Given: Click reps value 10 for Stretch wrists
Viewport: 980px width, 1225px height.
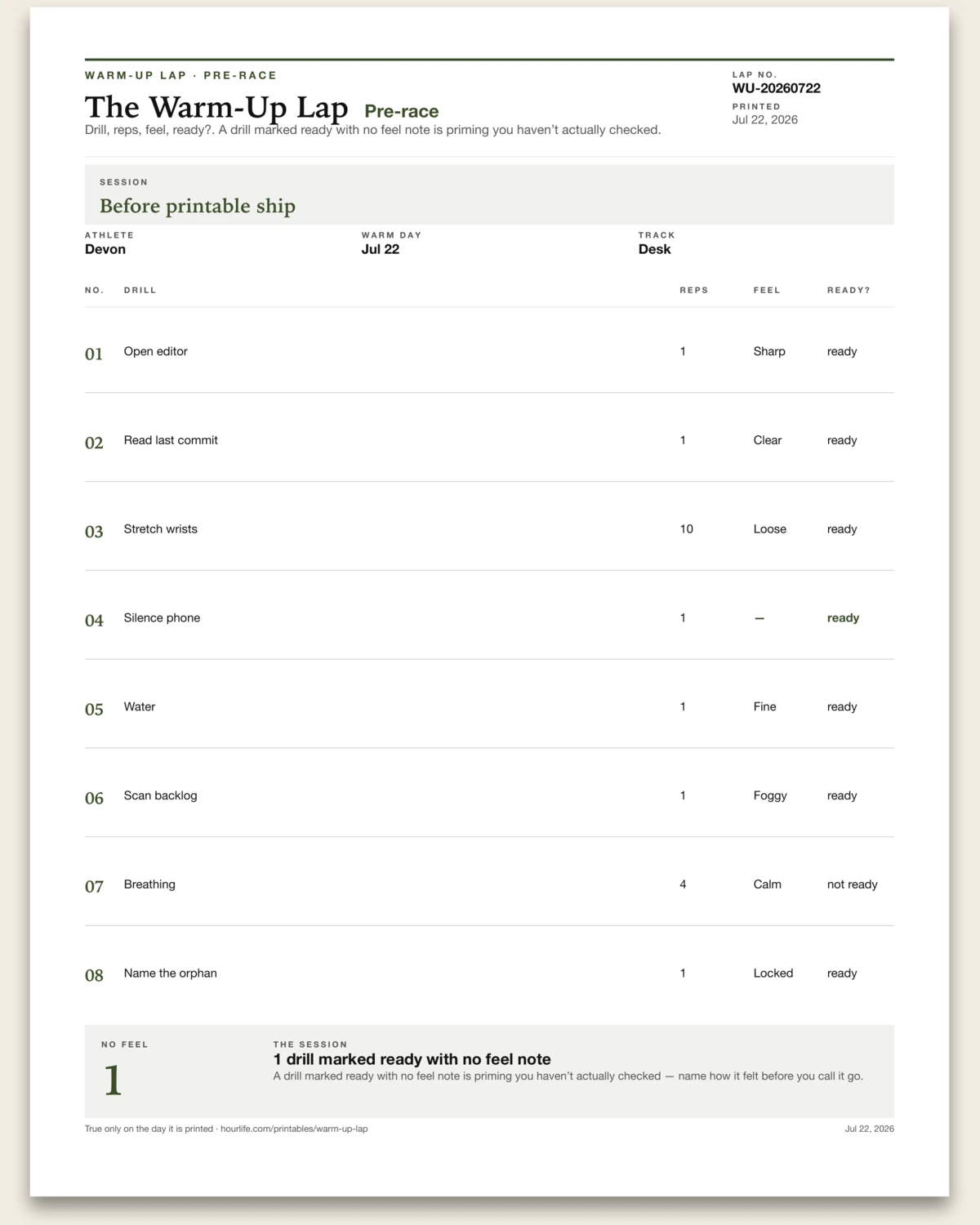Looking at the screenshot, I should [687, 529].
